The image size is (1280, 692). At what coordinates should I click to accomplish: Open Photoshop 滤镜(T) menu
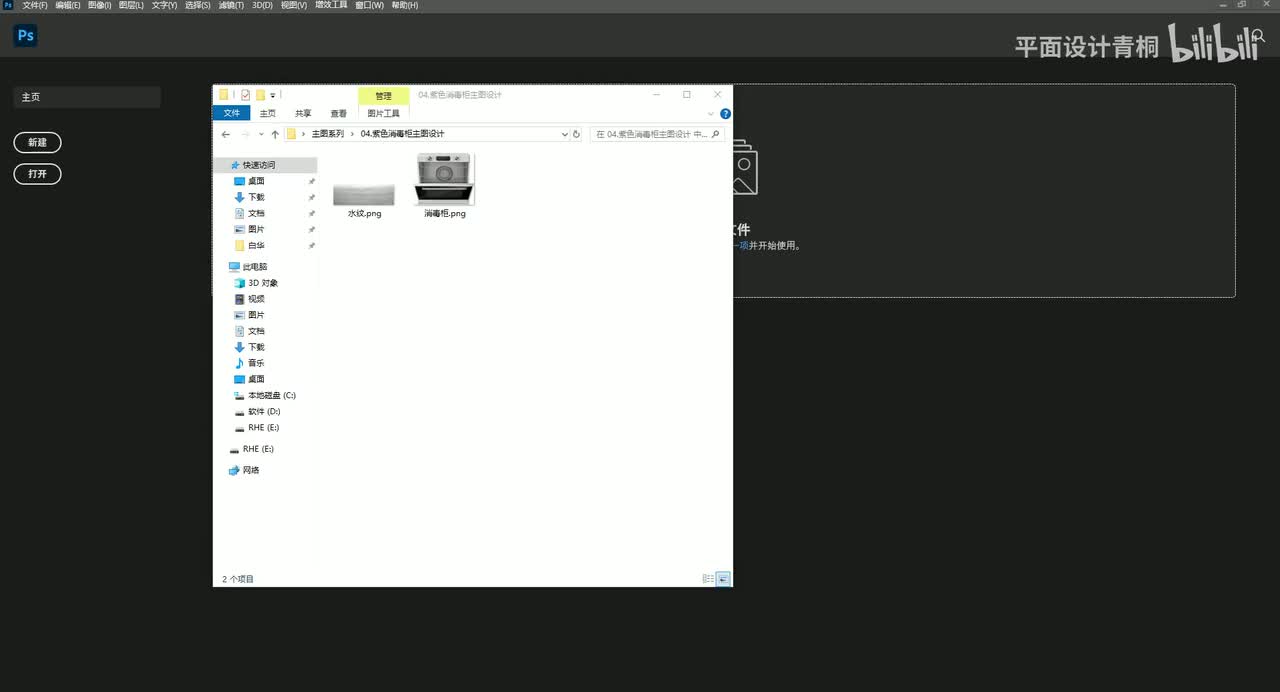[230, 5]
